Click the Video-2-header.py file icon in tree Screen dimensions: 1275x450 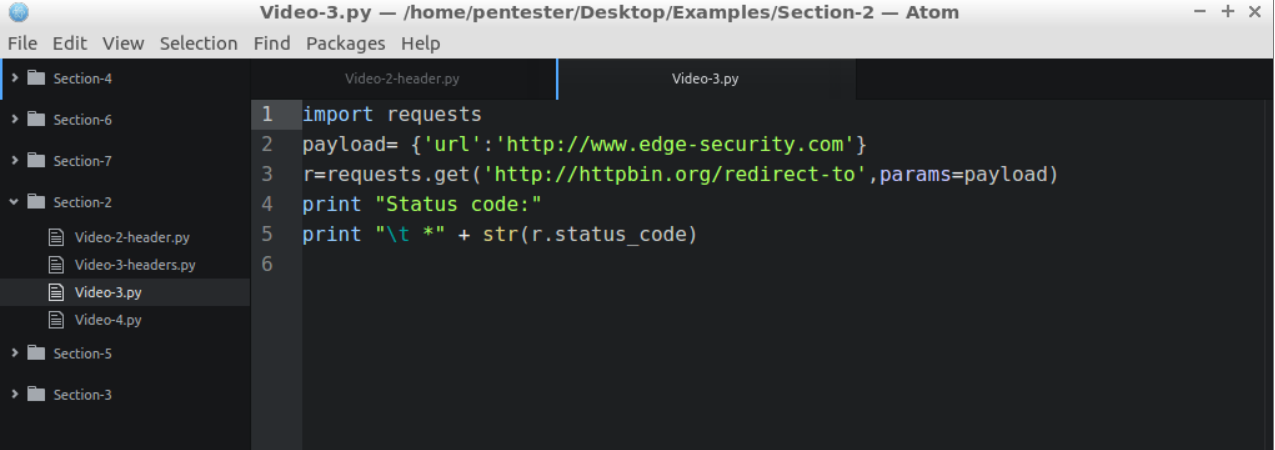(57, 237)
